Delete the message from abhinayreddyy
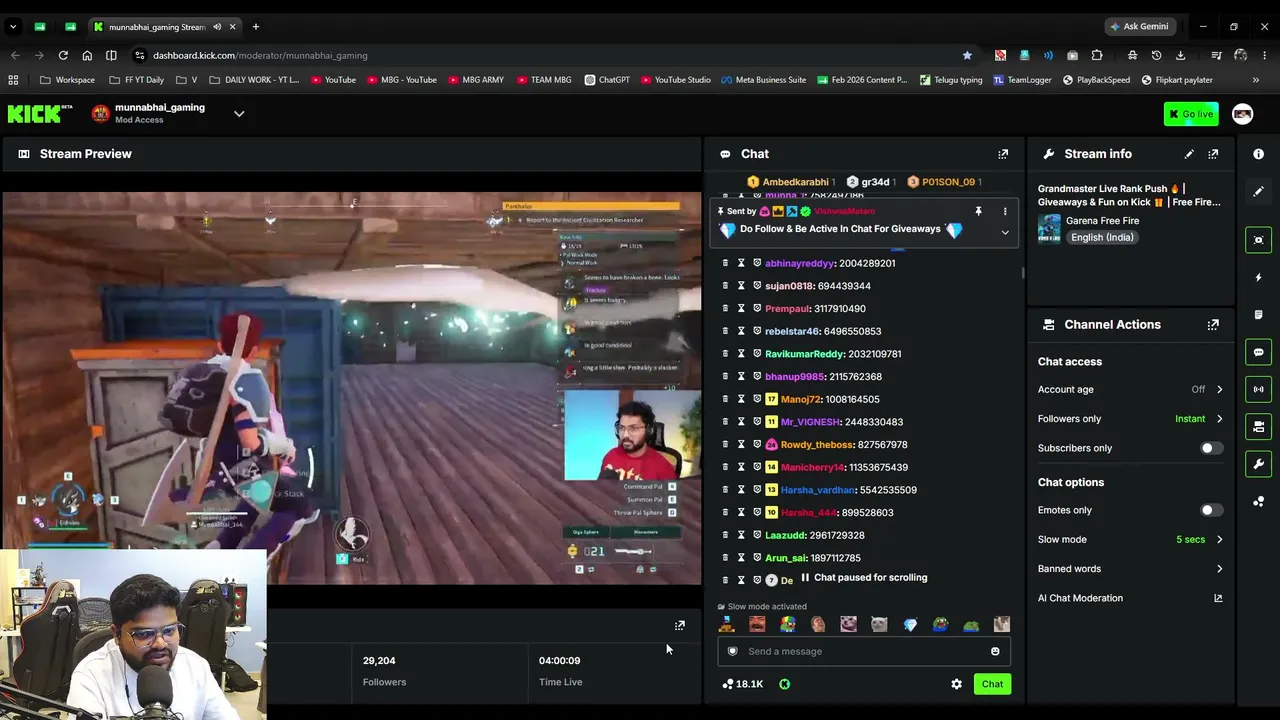 tap(725, 263)
